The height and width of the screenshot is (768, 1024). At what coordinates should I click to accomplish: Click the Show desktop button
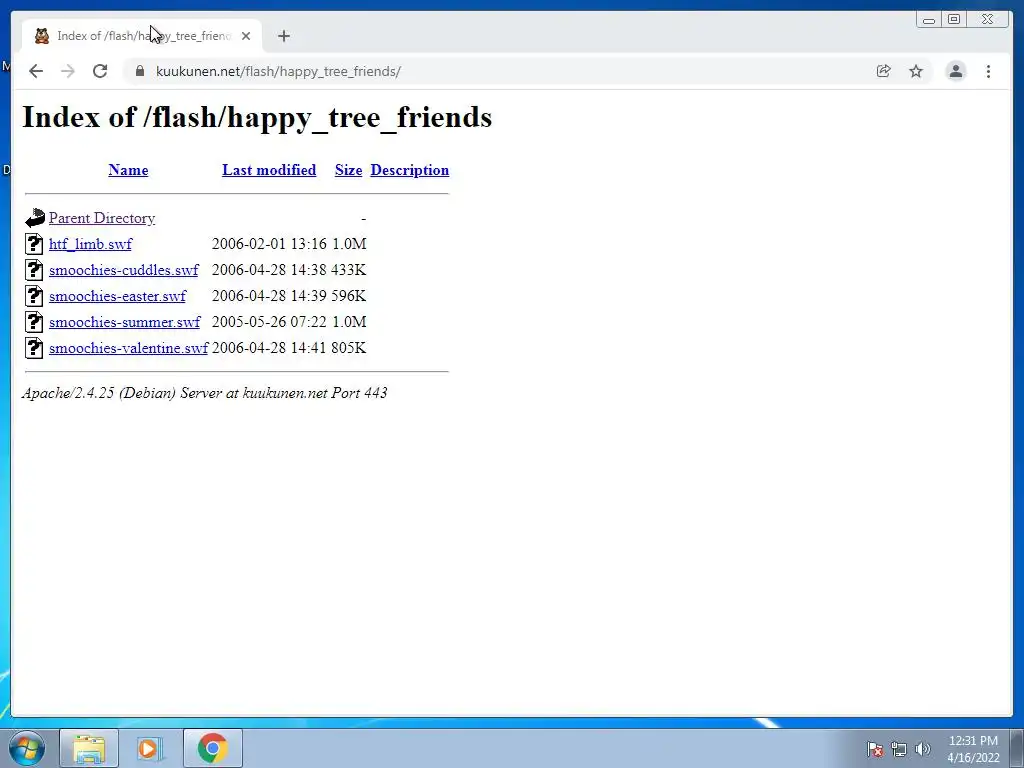point(1017,748)
